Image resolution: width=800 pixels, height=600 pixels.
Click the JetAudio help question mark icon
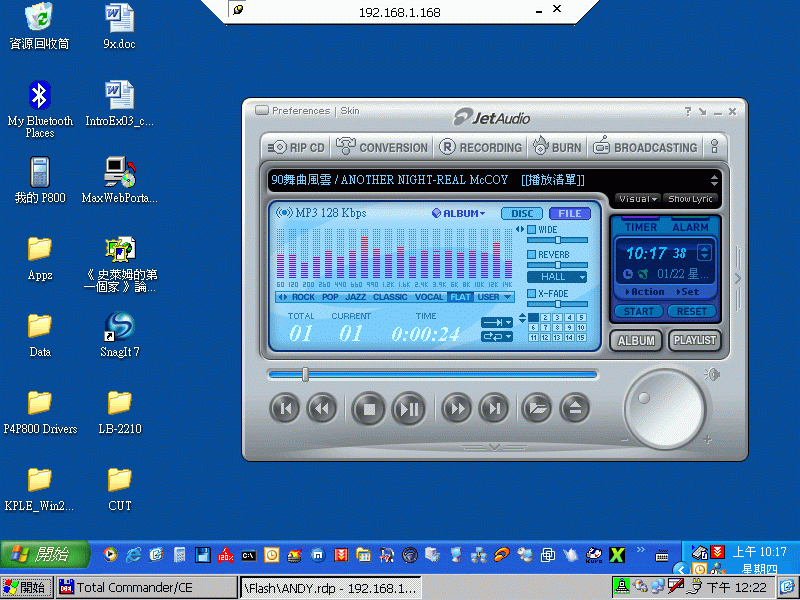pos(688,111)
